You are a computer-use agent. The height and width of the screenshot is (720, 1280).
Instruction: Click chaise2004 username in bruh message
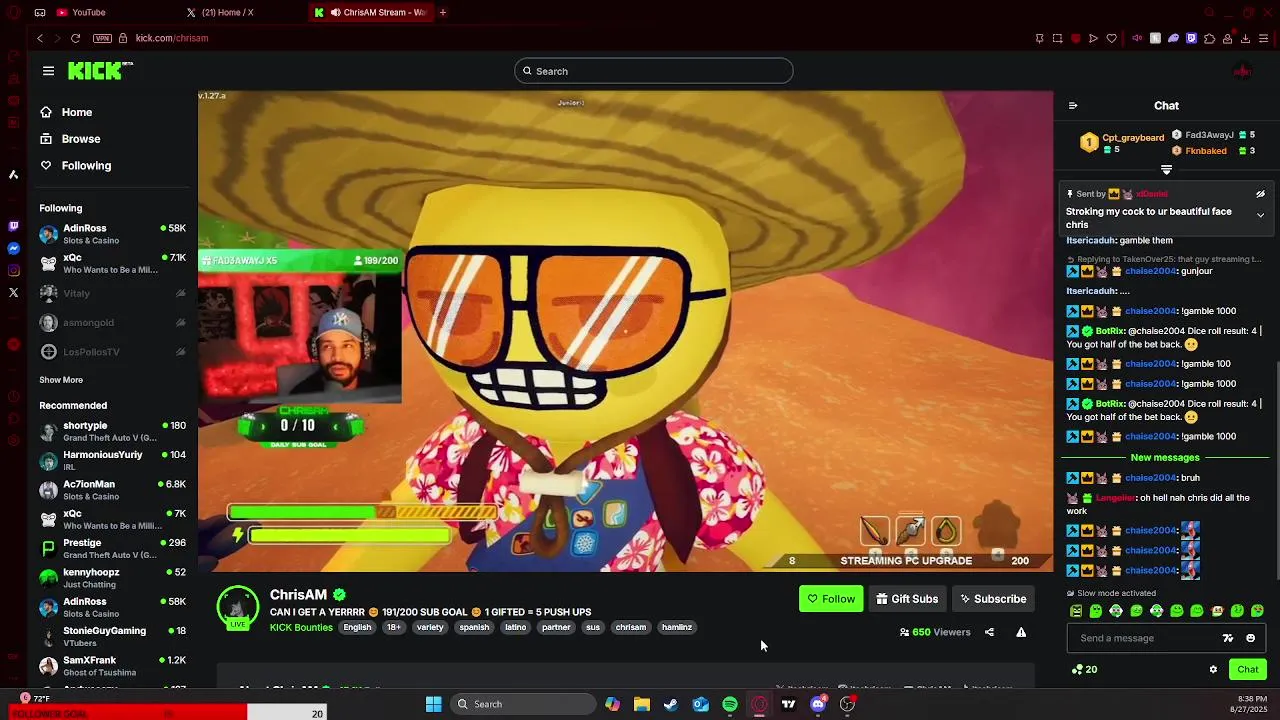[1150, 478]
